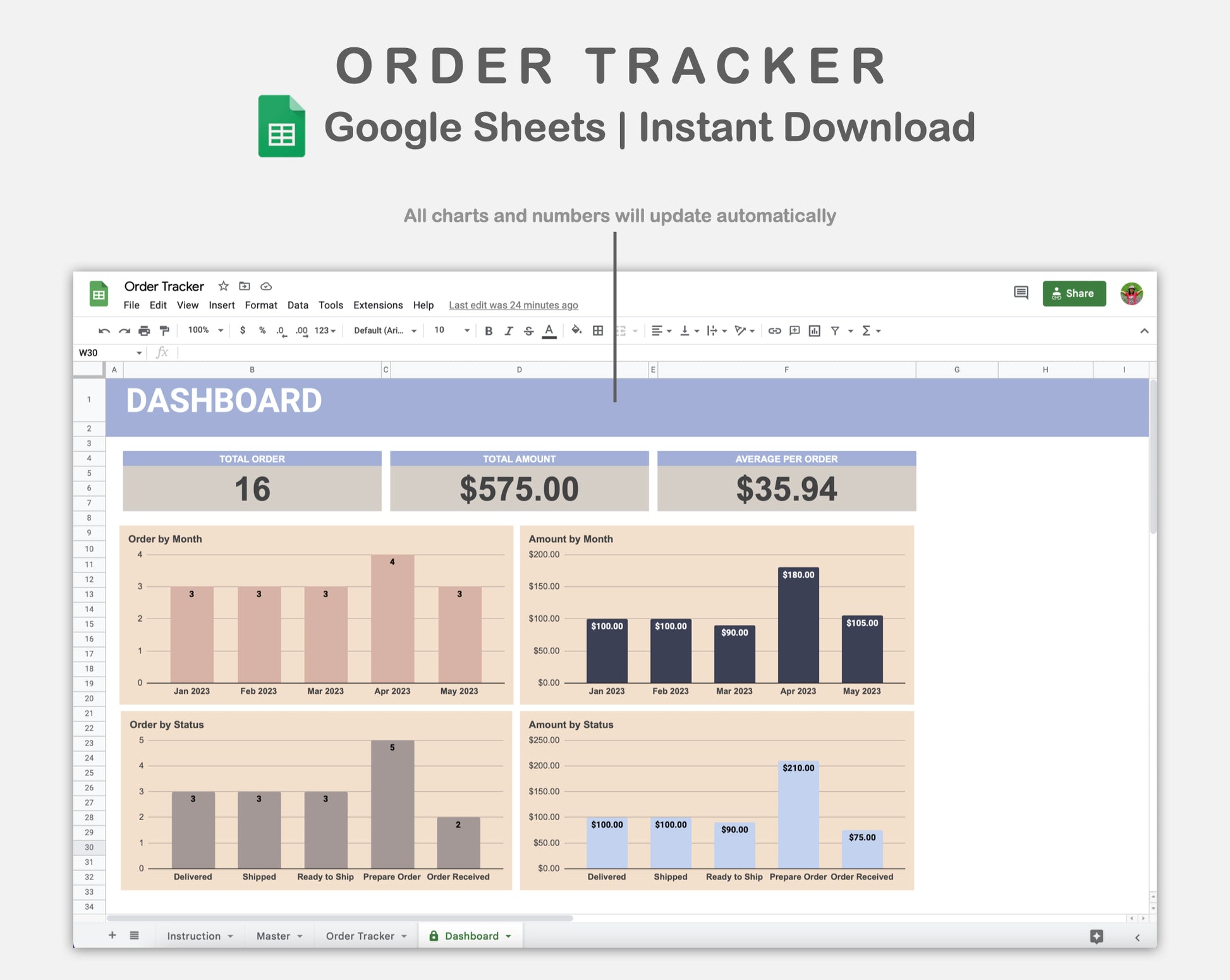
Task: Open comment history icon
Action: point(1021,293)
